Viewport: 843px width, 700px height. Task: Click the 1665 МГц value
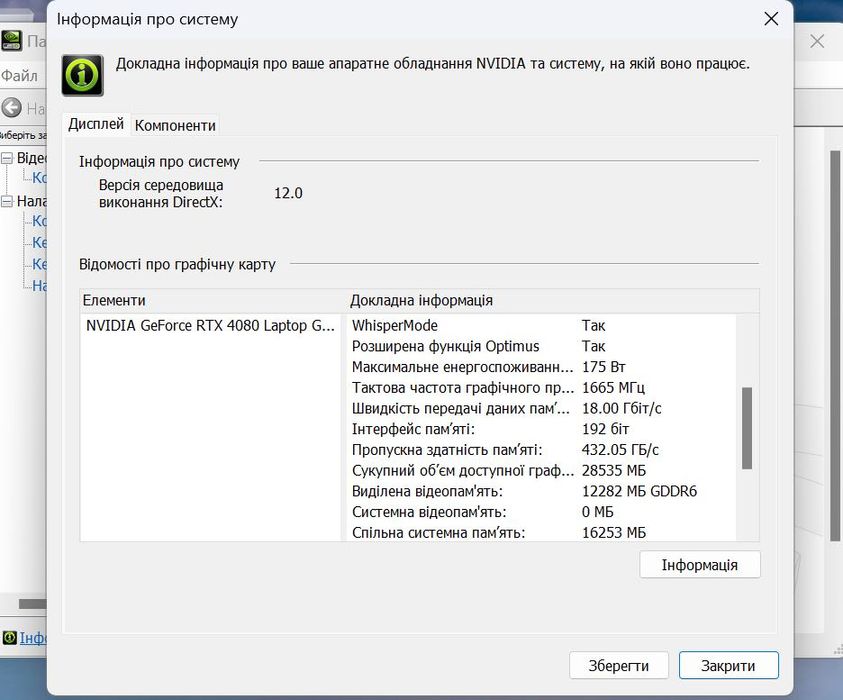613,388
